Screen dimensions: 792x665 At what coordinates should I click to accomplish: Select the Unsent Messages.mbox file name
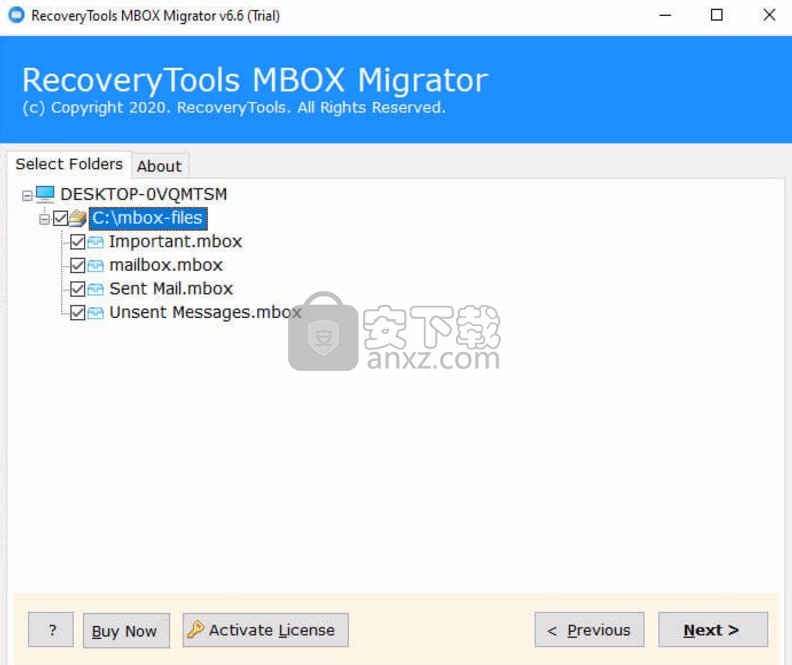pyautogui.click(x=206, y=313)
